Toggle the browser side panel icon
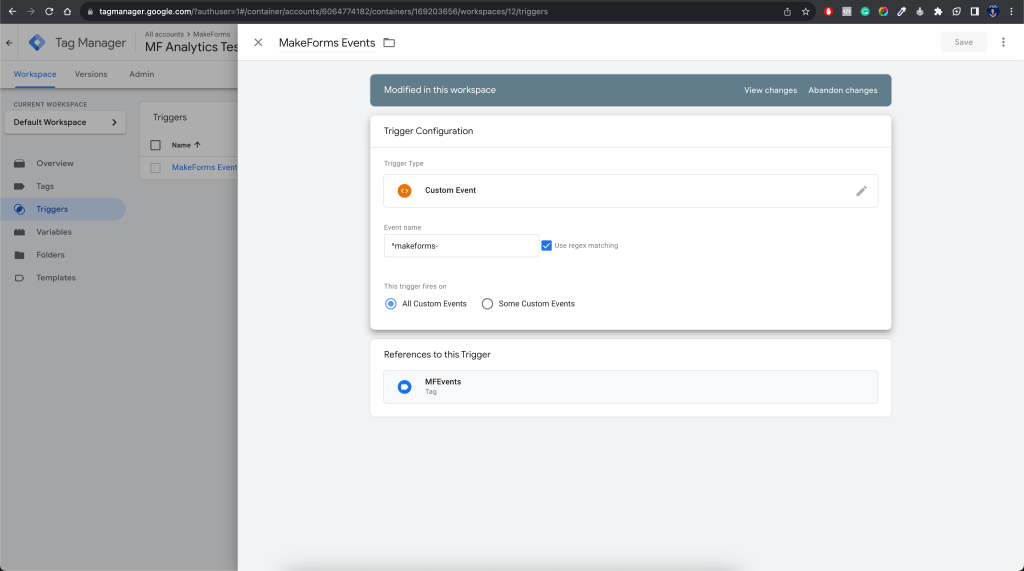 (x=974, y=11)
